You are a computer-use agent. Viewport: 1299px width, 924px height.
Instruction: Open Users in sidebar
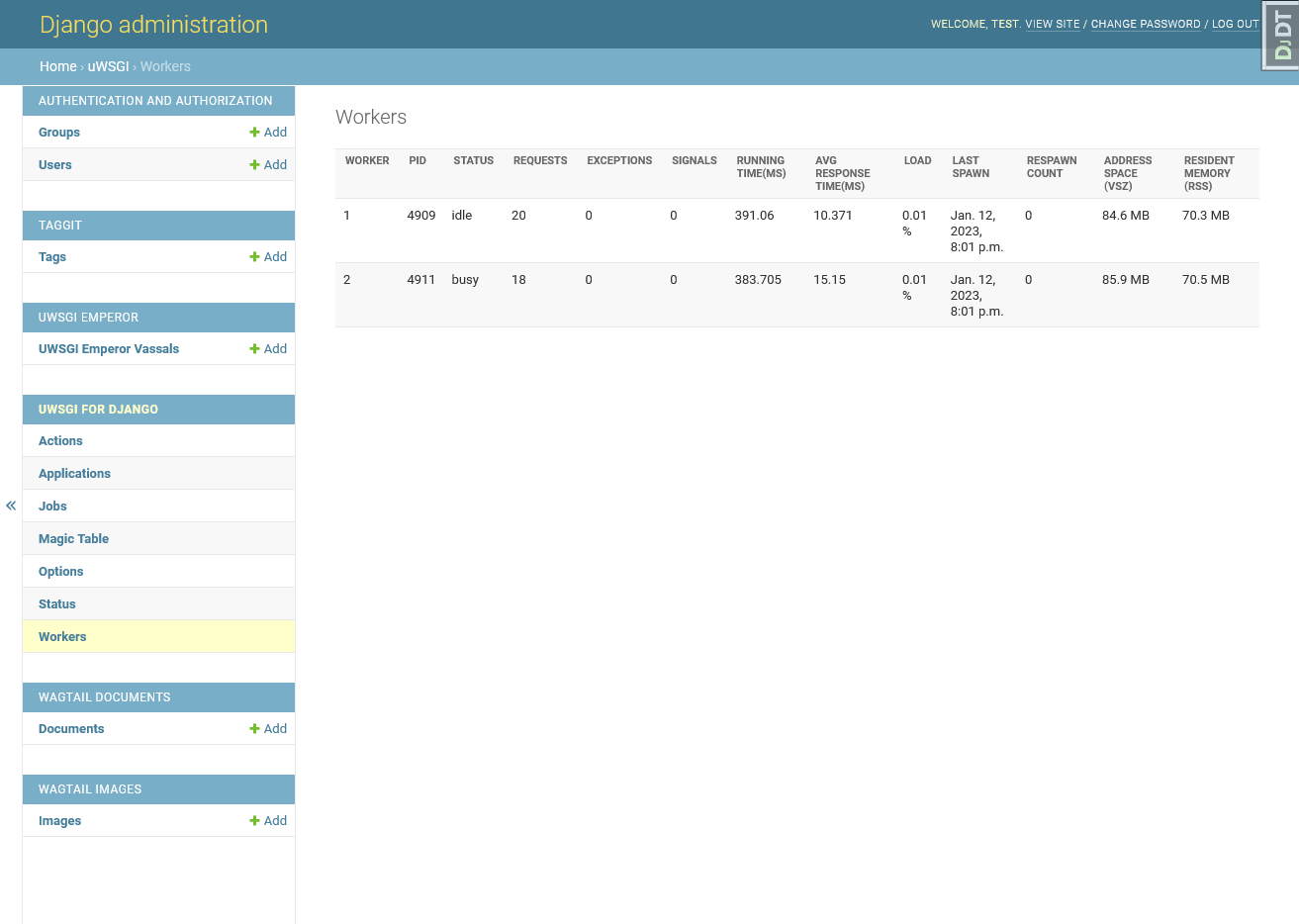point(55,165)
